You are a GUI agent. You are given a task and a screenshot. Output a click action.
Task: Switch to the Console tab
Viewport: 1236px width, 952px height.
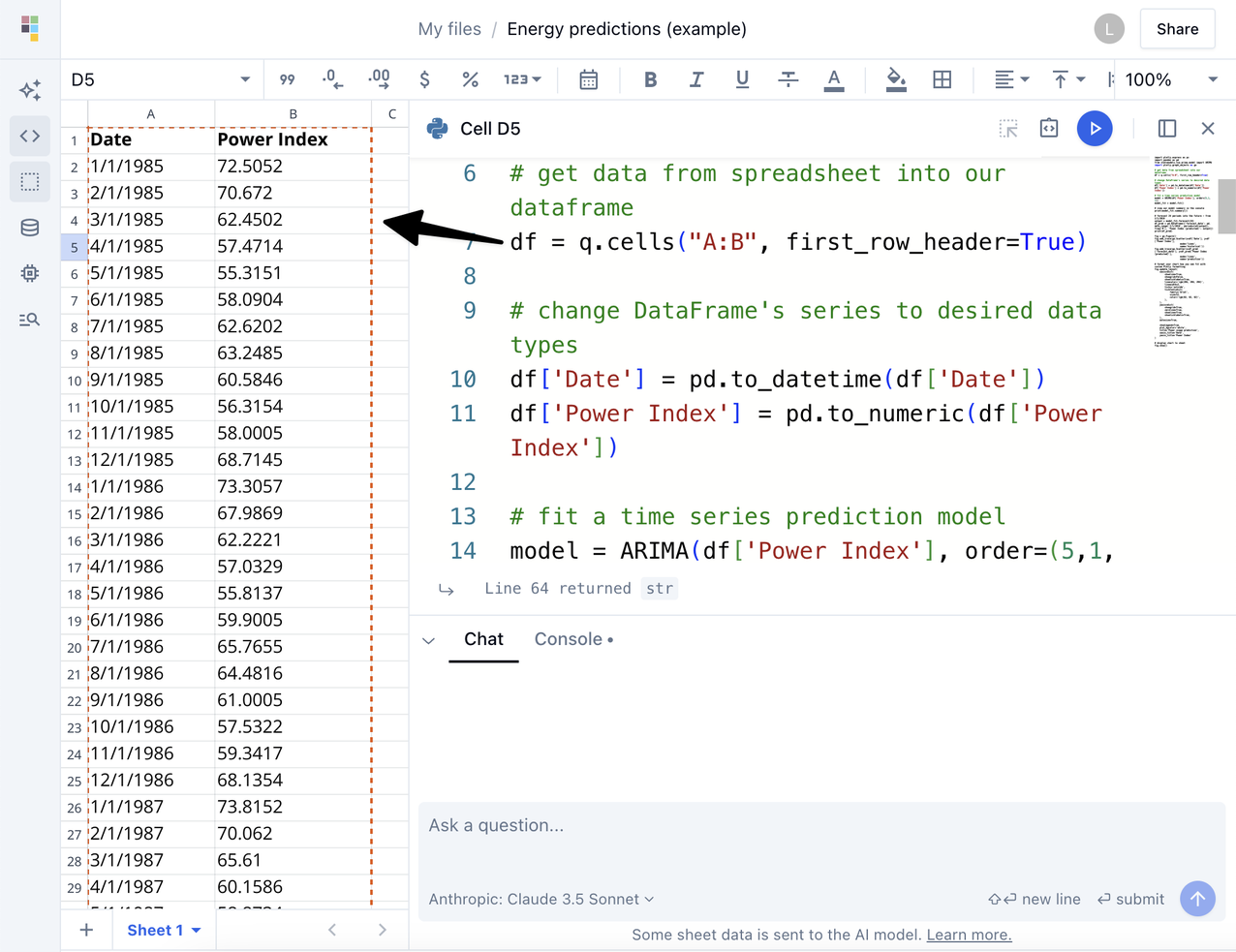tap(573, 639)
